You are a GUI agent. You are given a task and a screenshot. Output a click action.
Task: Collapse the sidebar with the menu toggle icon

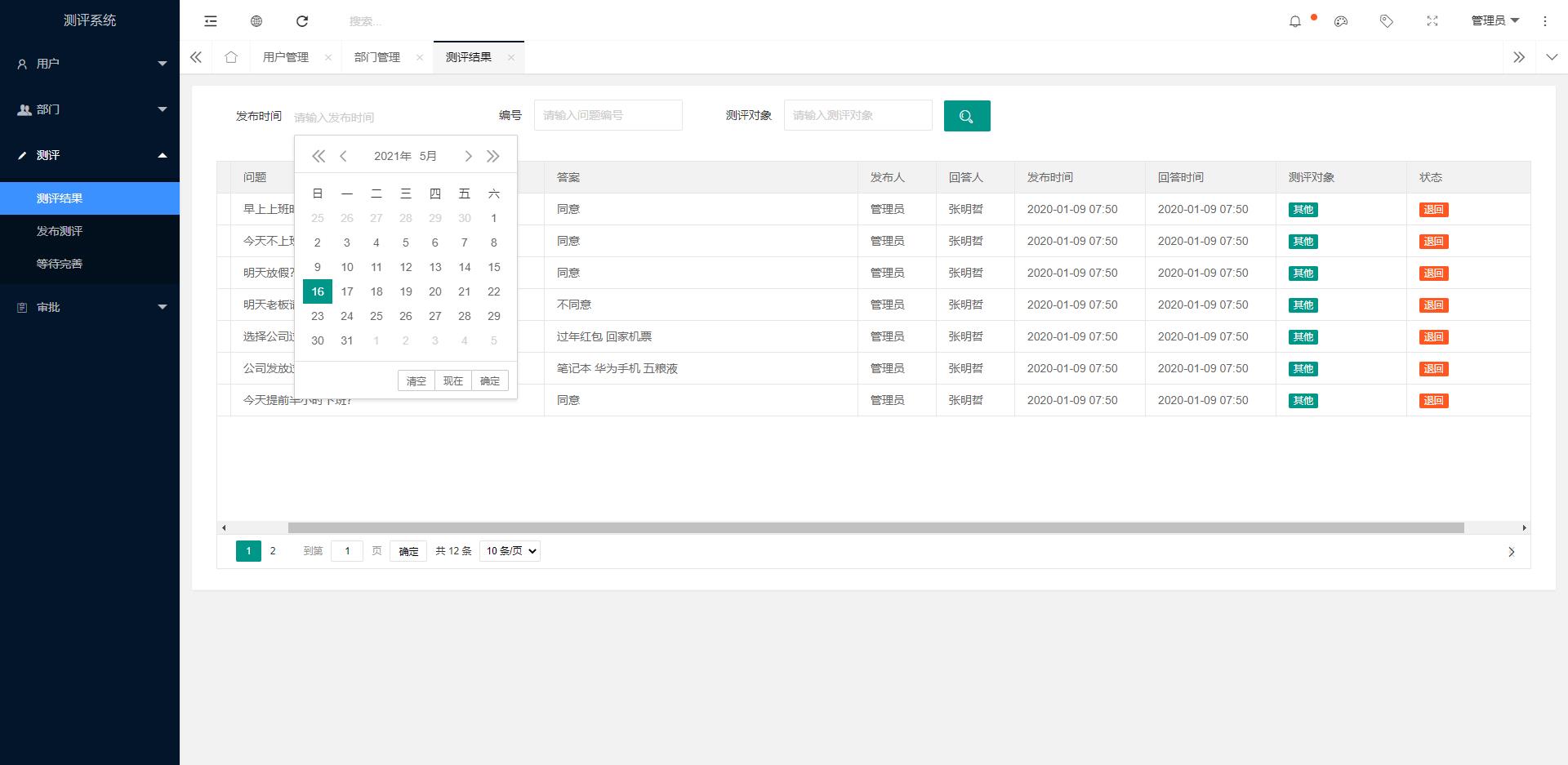211,21
